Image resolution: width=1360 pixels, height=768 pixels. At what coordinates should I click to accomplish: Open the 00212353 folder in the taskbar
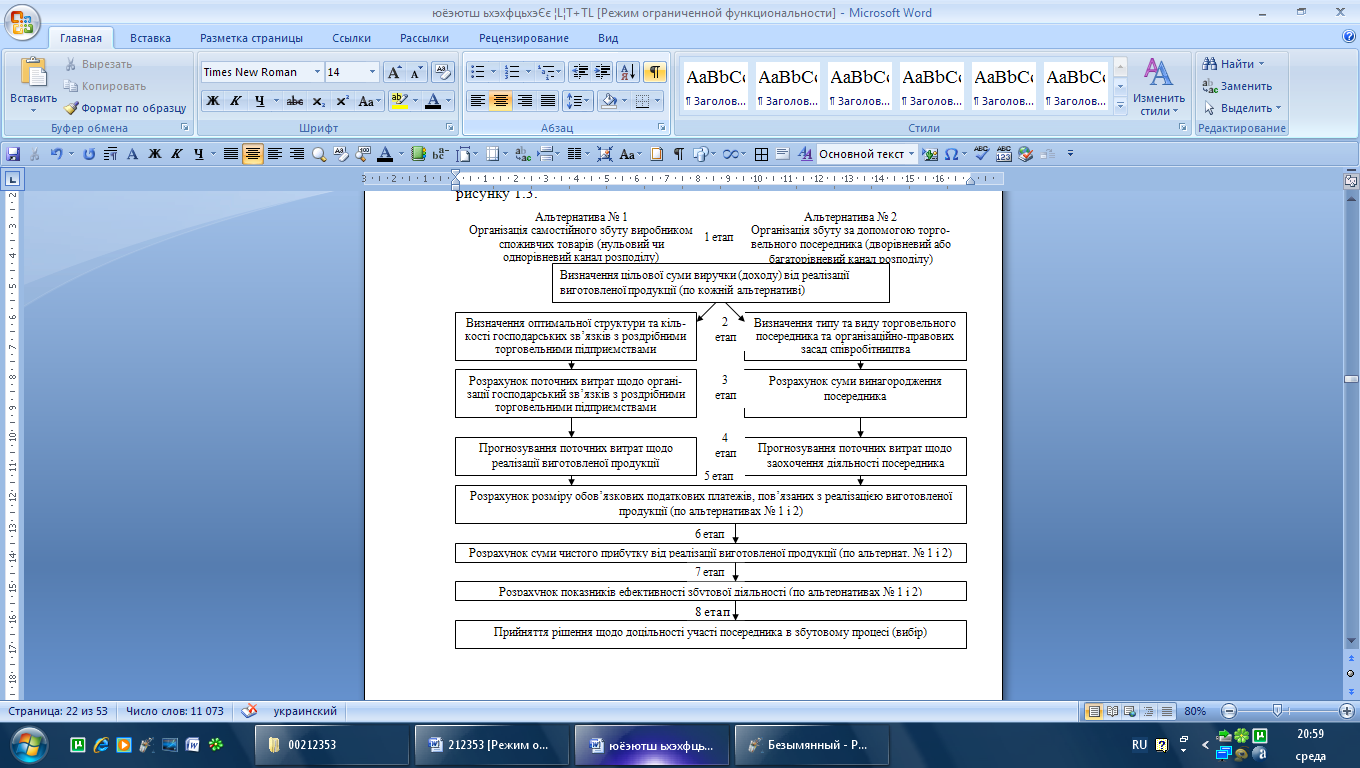tap(331, 745)
